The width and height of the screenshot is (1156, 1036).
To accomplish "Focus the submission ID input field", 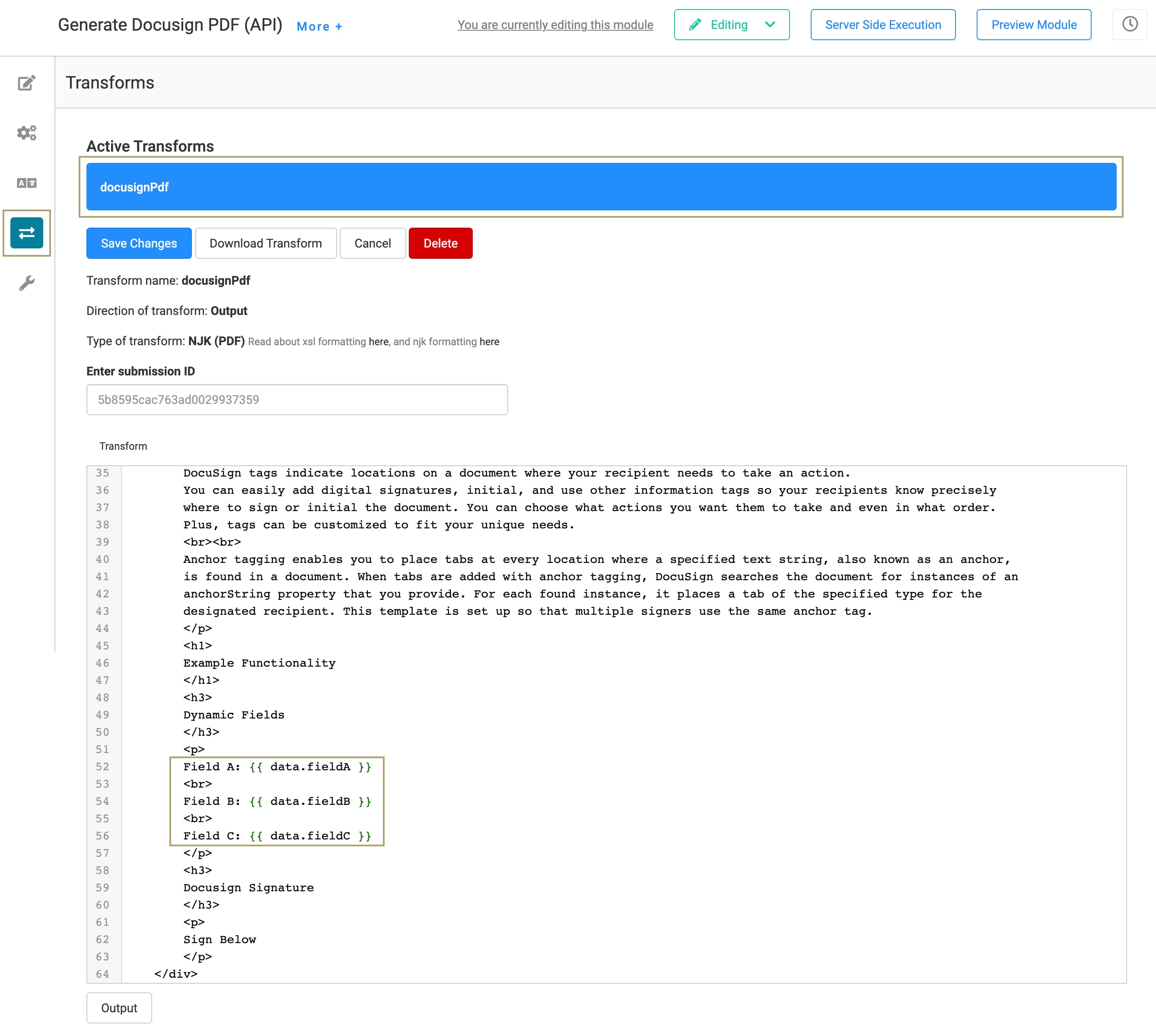I will pyautogui.click(x=297, y=400).
